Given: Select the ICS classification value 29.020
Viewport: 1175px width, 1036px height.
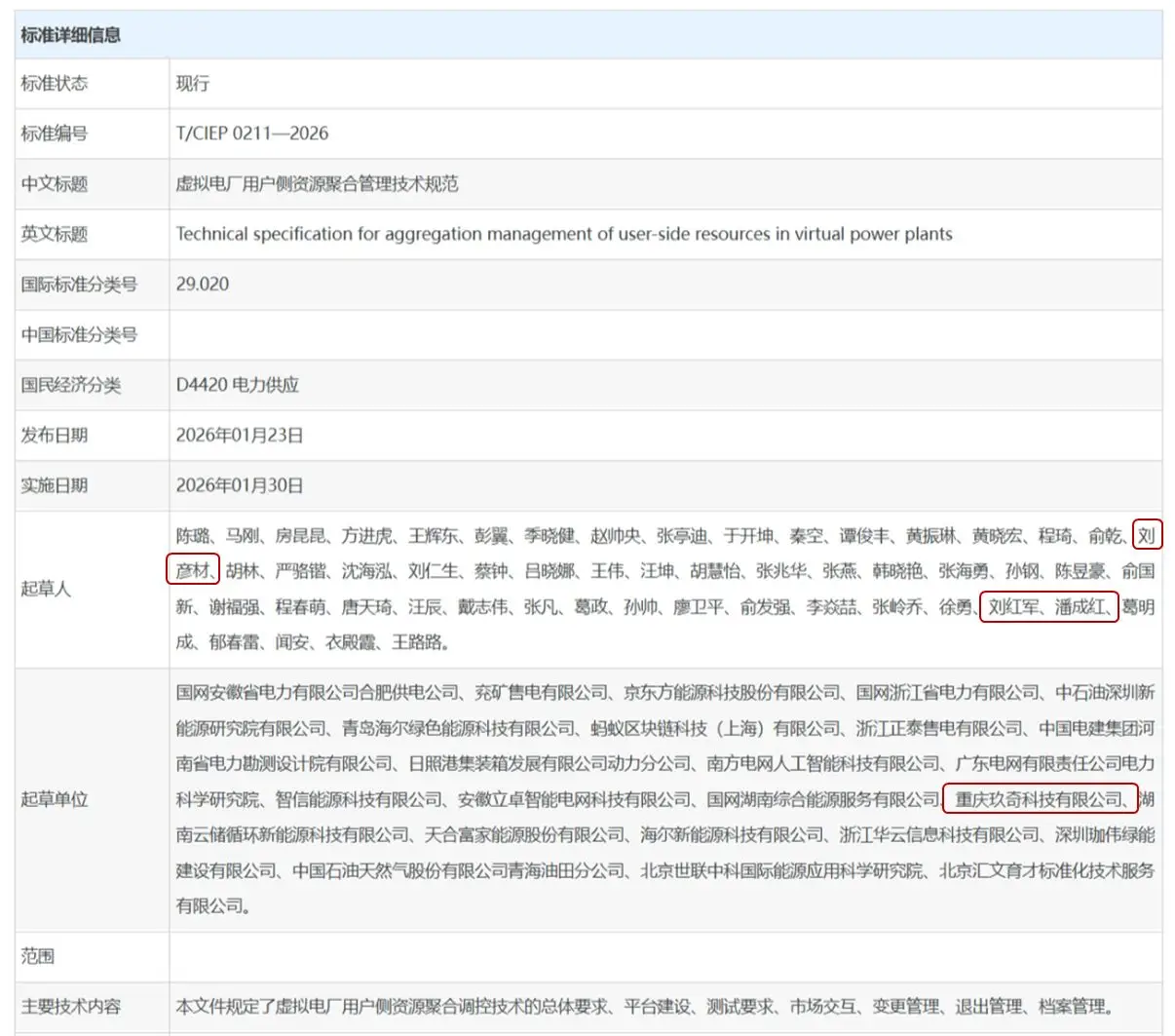Looking at the screenshot, I should [202, 285].
